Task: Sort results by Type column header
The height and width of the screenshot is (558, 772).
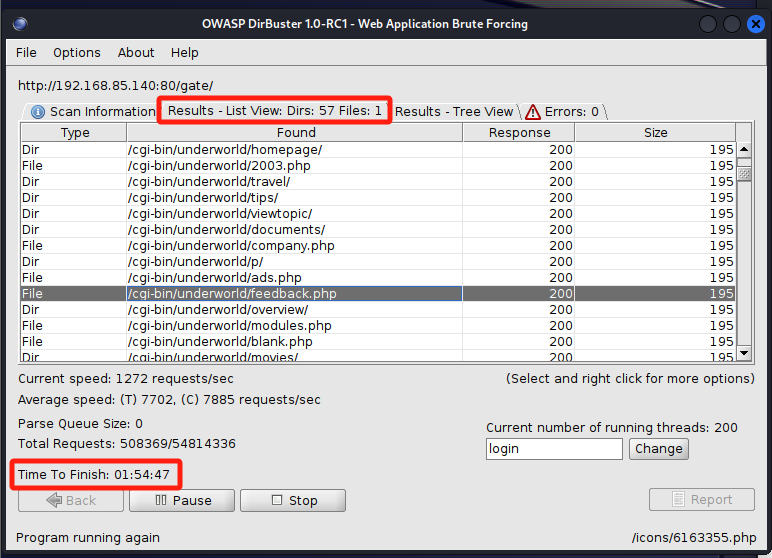Action: [x=75, y=133]
